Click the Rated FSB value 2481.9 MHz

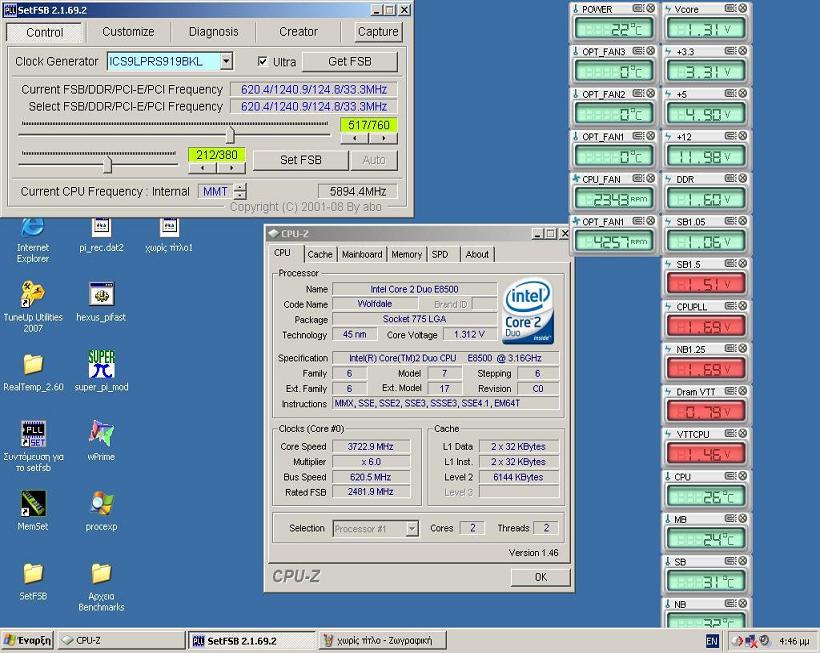click(371, 492)
